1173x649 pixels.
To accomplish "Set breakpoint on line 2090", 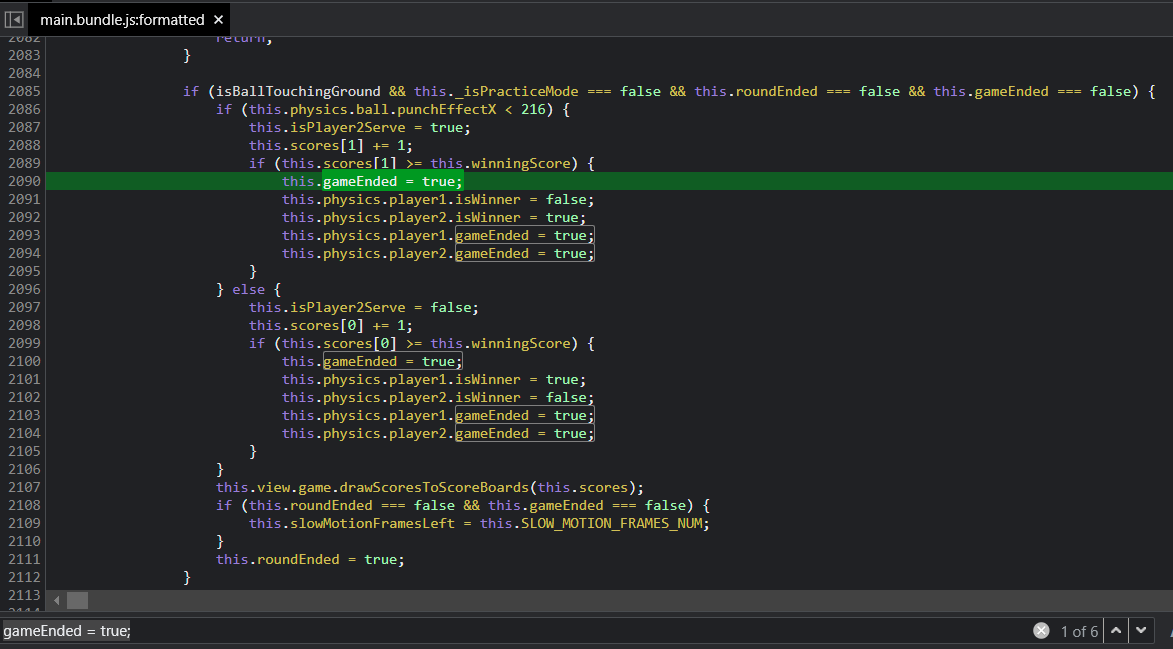I will (x=24, y=181).
